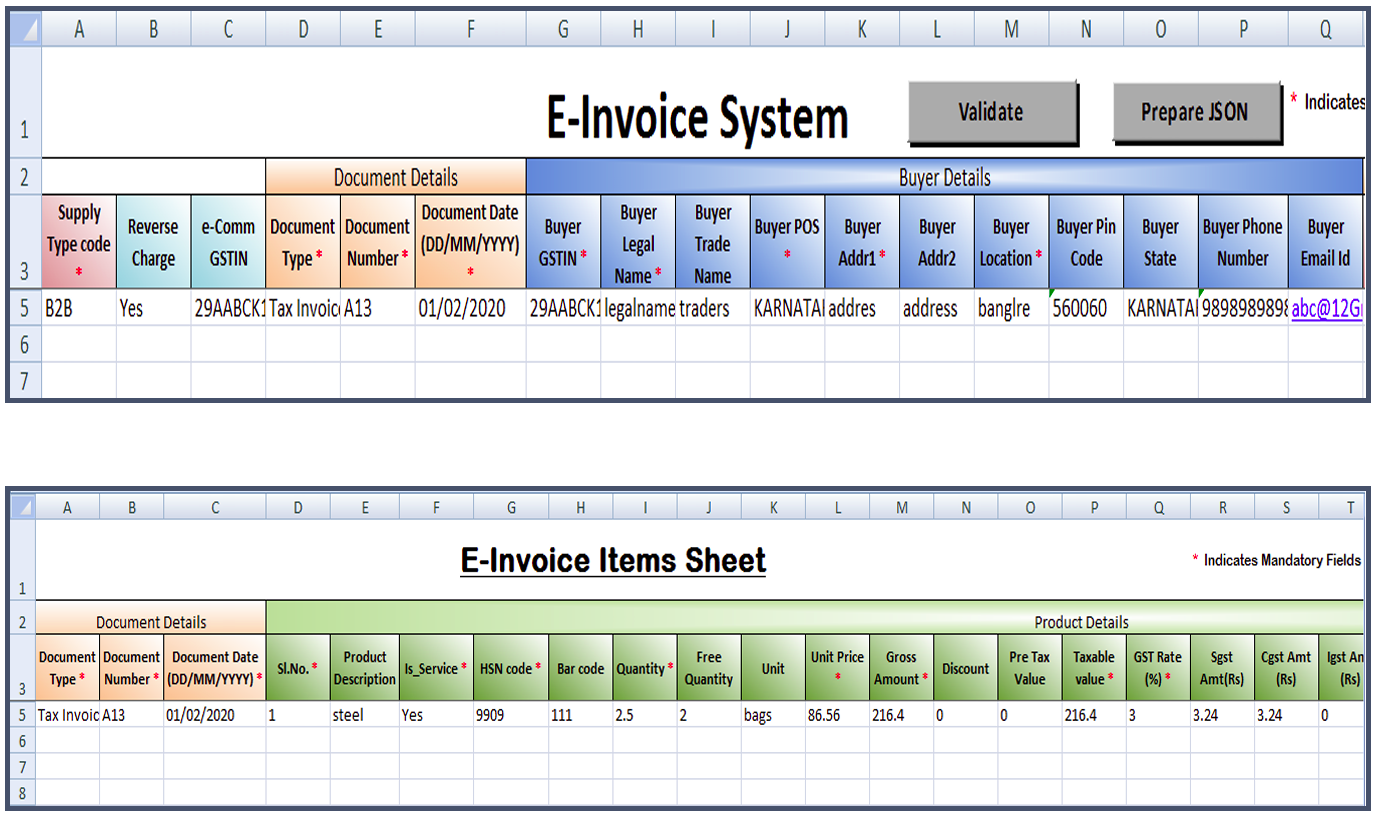
Task: Click the steel Product Description cell
Action: 364,715
